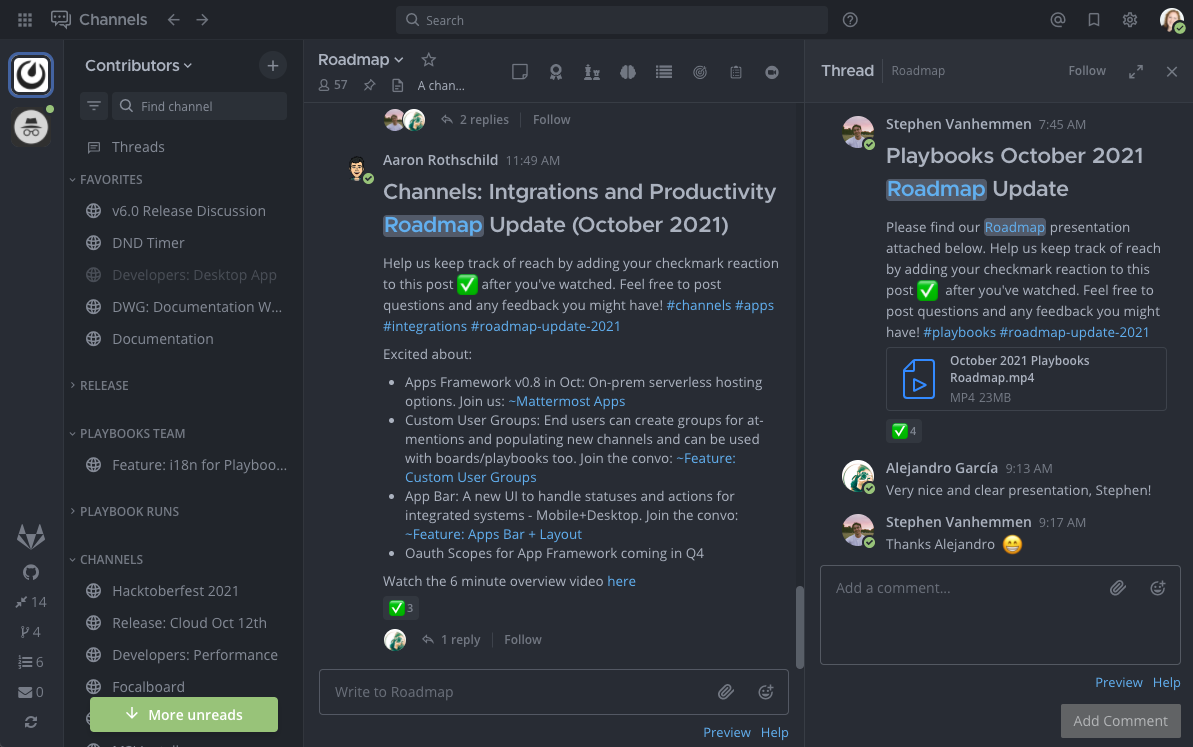1193x747 pixels.
Task: Expand the RELEASE section in sidebar
Action: (x=103, y=385)
